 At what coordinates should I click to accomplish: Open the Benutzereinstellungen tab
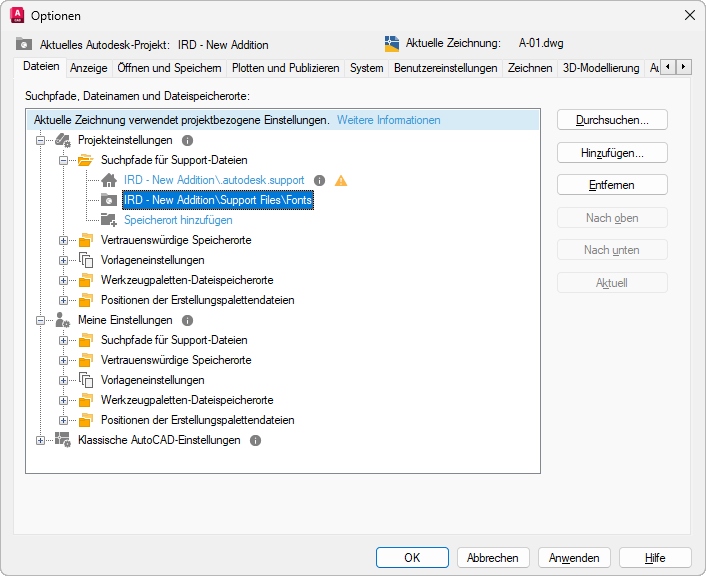tap(445, 68)
